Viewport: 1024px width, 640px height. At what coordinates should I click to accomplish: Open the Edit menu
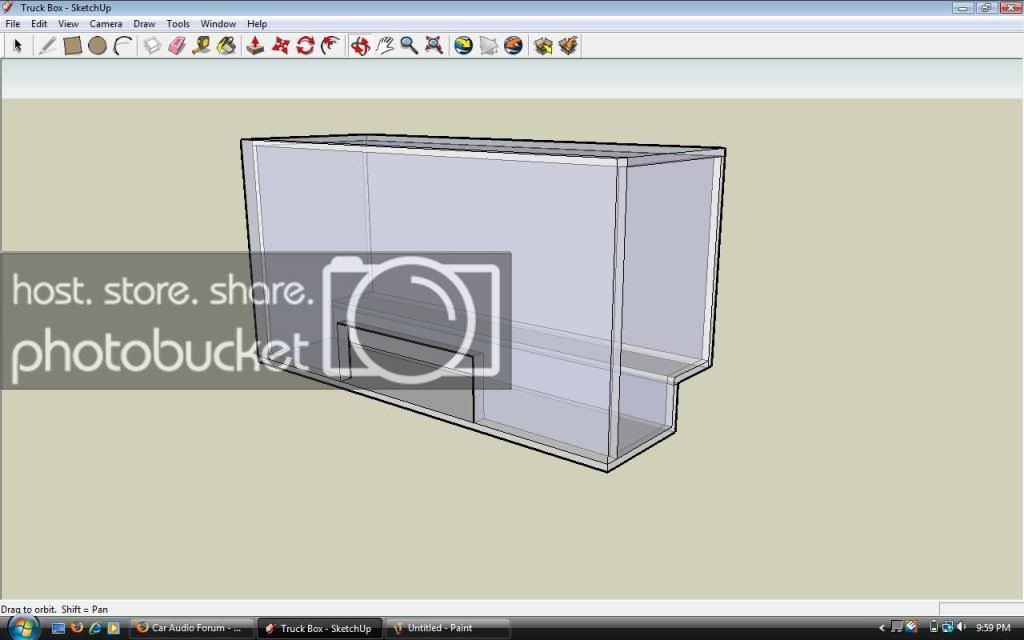tap(39, 24)
